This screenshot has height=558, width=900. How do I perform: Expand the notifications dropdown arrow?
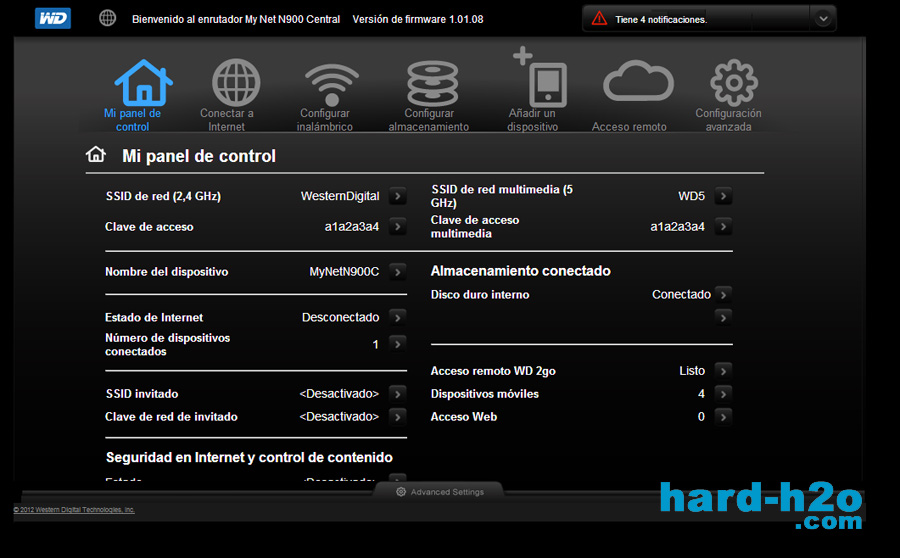(823, 19)
